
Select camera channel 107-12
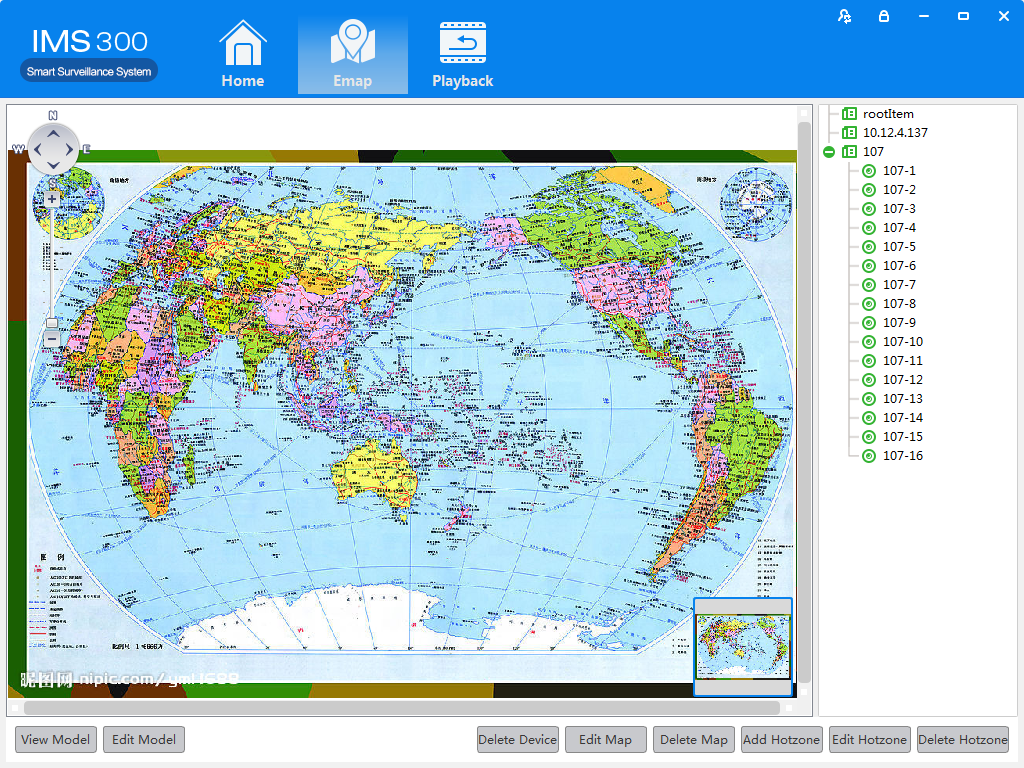(902, 380)
